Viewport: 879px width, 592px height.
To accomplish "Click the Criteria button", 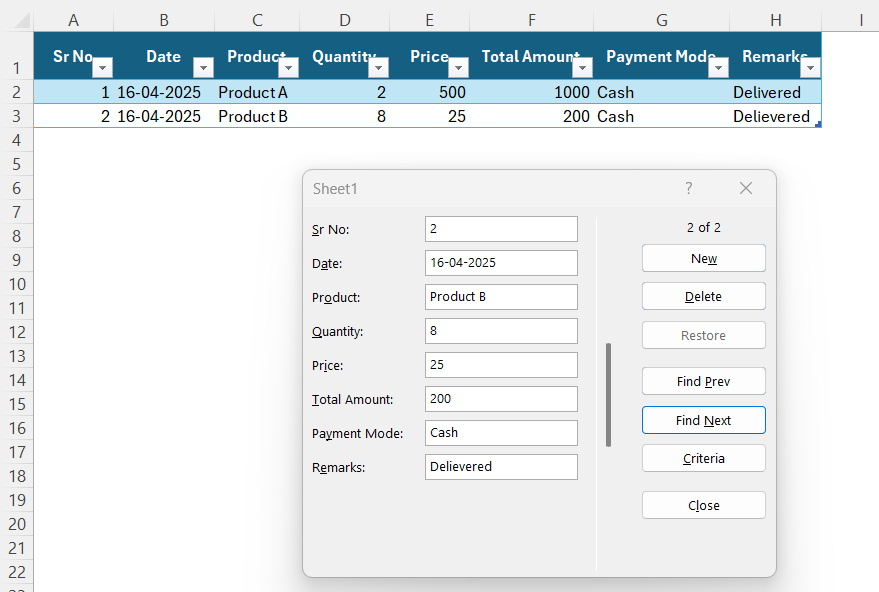I will click(704, 459).
